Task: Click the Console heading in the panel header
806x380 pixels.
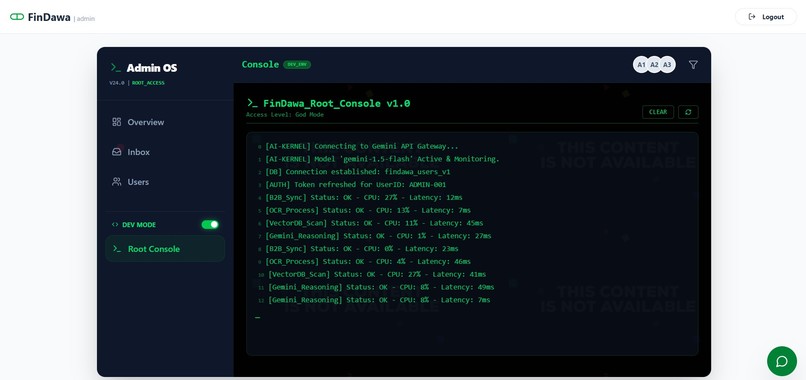Action: 260,65
